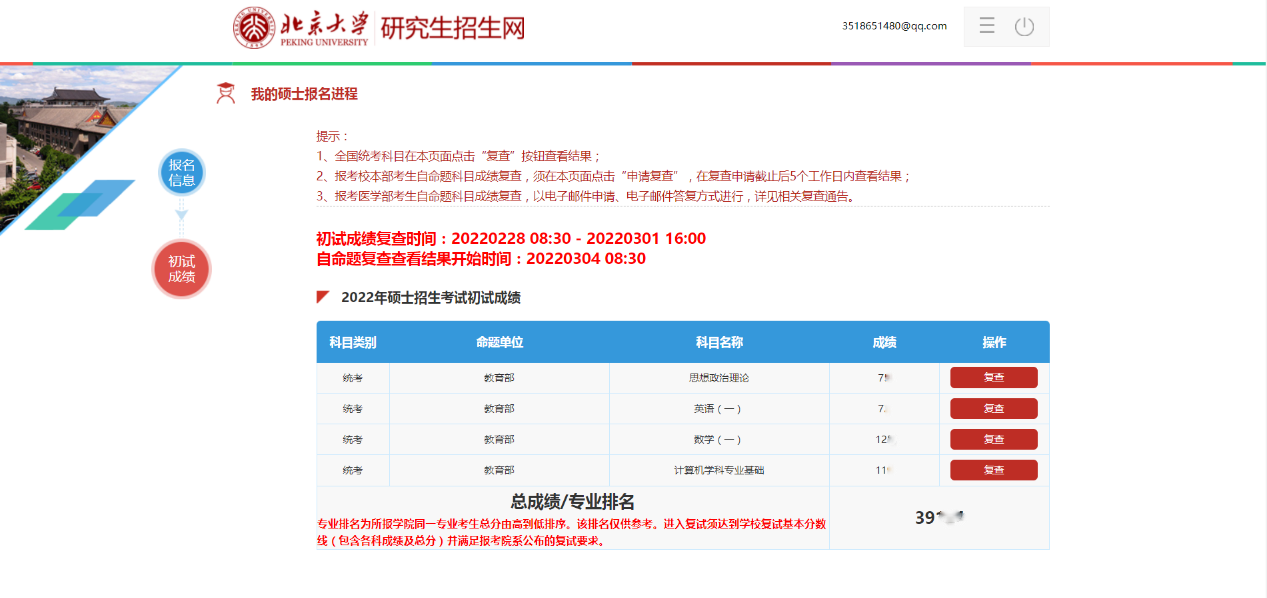1267x598 pixels.
Task: Request 复查 for 计算机学科专业基础
Action: click(993, 470)
